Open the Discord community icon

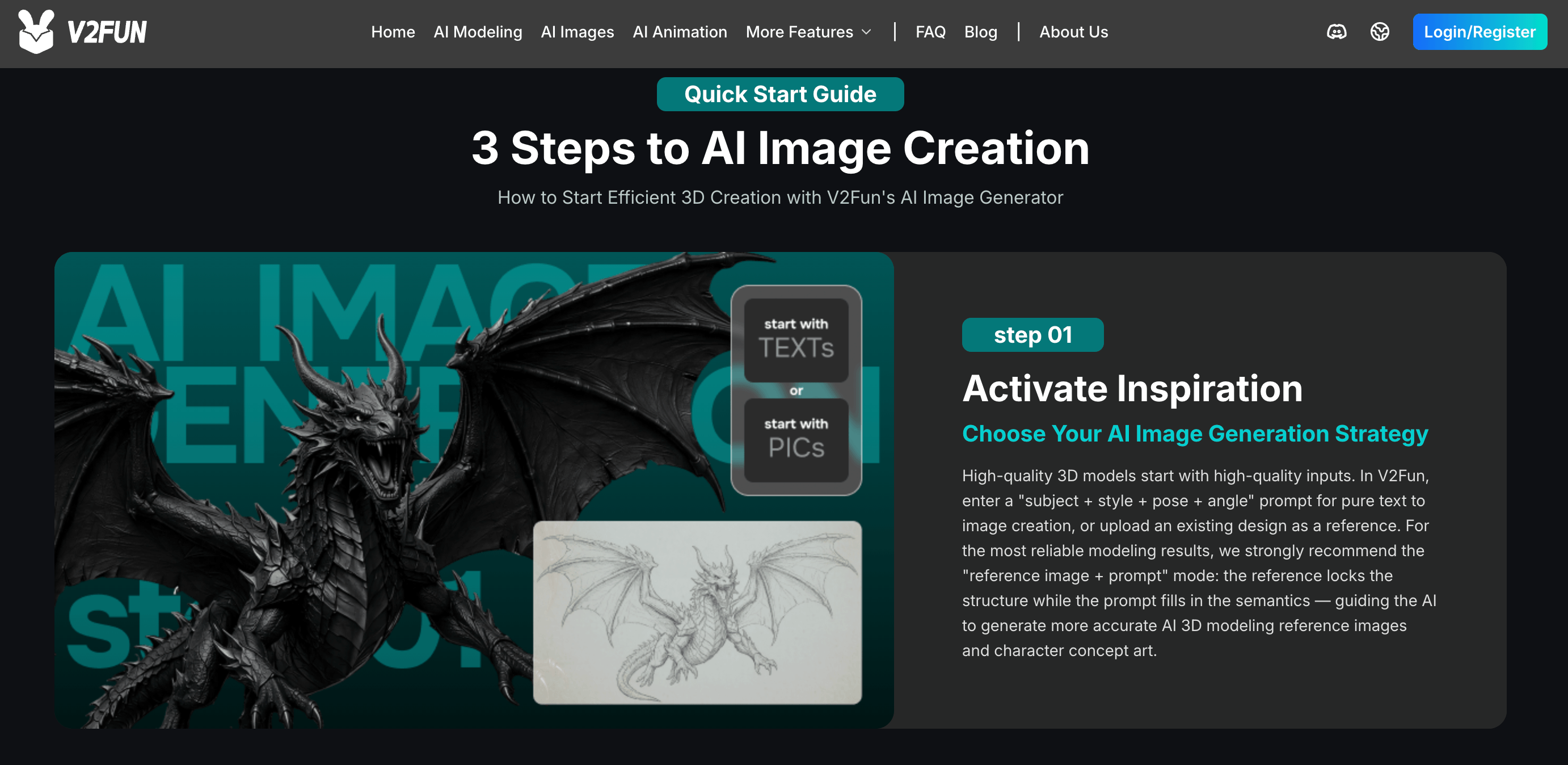(x=1337, y=32)
